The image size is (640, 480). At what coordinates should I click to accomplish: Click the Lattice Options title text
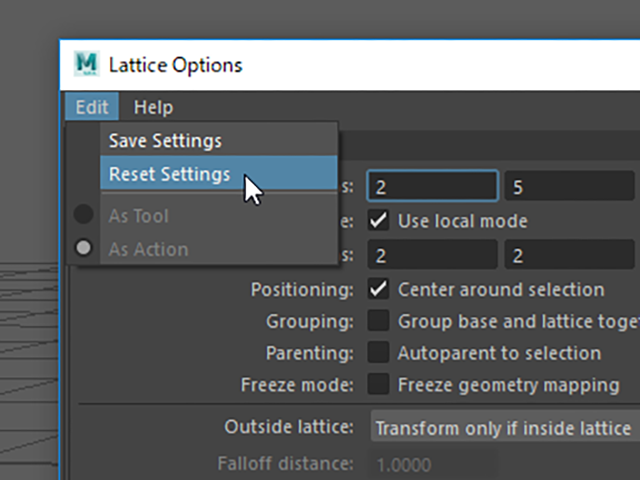pos(176,65)
